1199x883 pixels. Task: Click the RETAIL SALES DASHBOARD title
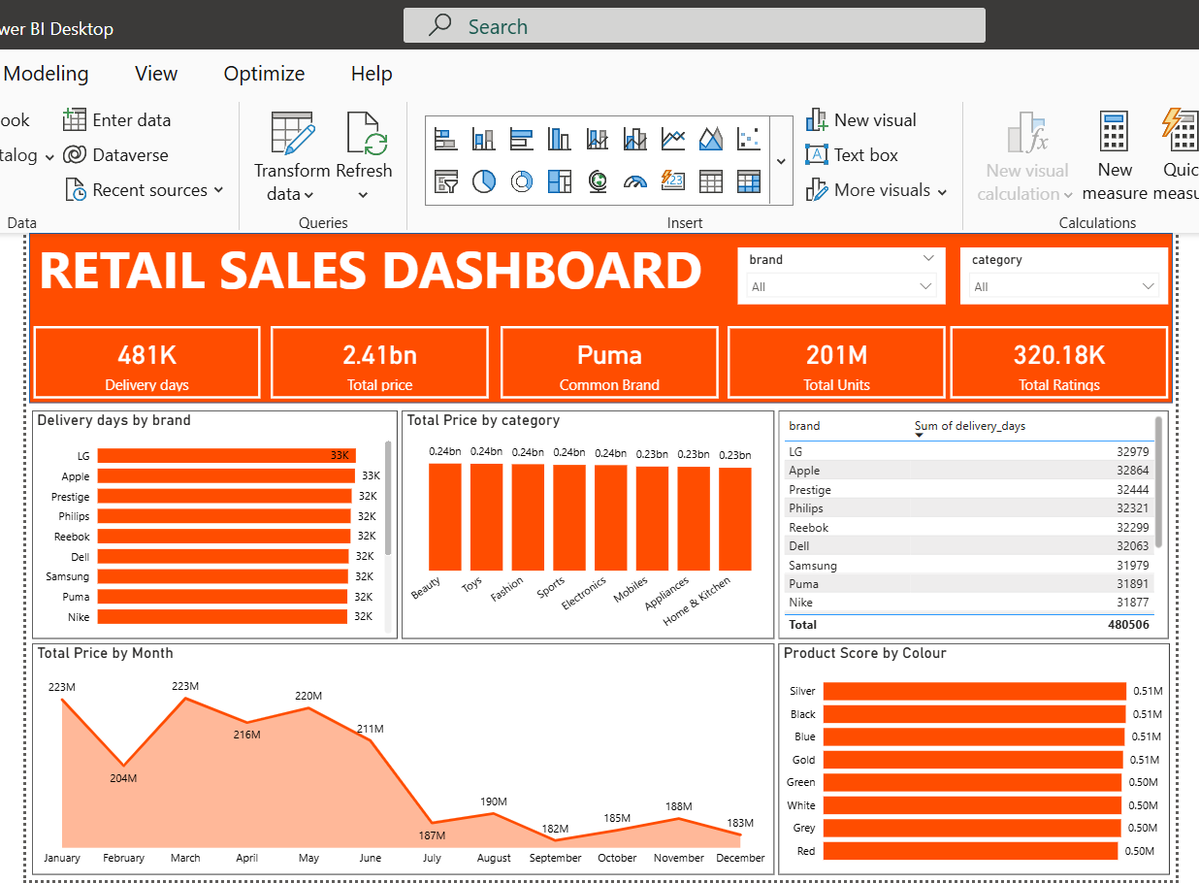pos(370,271)
